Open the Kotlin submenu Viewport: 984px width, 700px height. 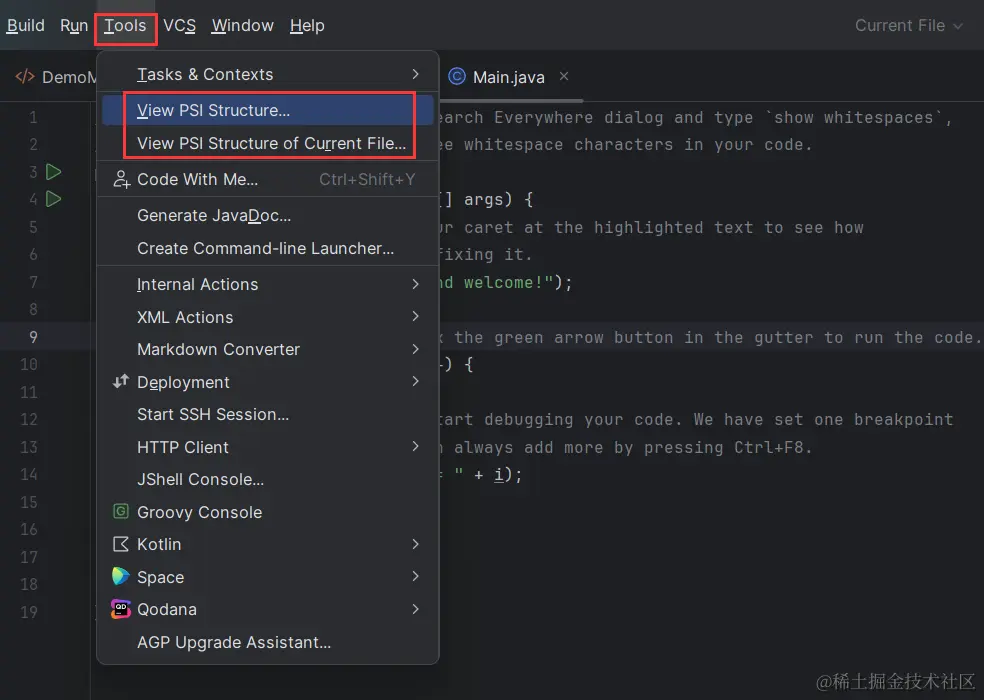tap(268, 544)
